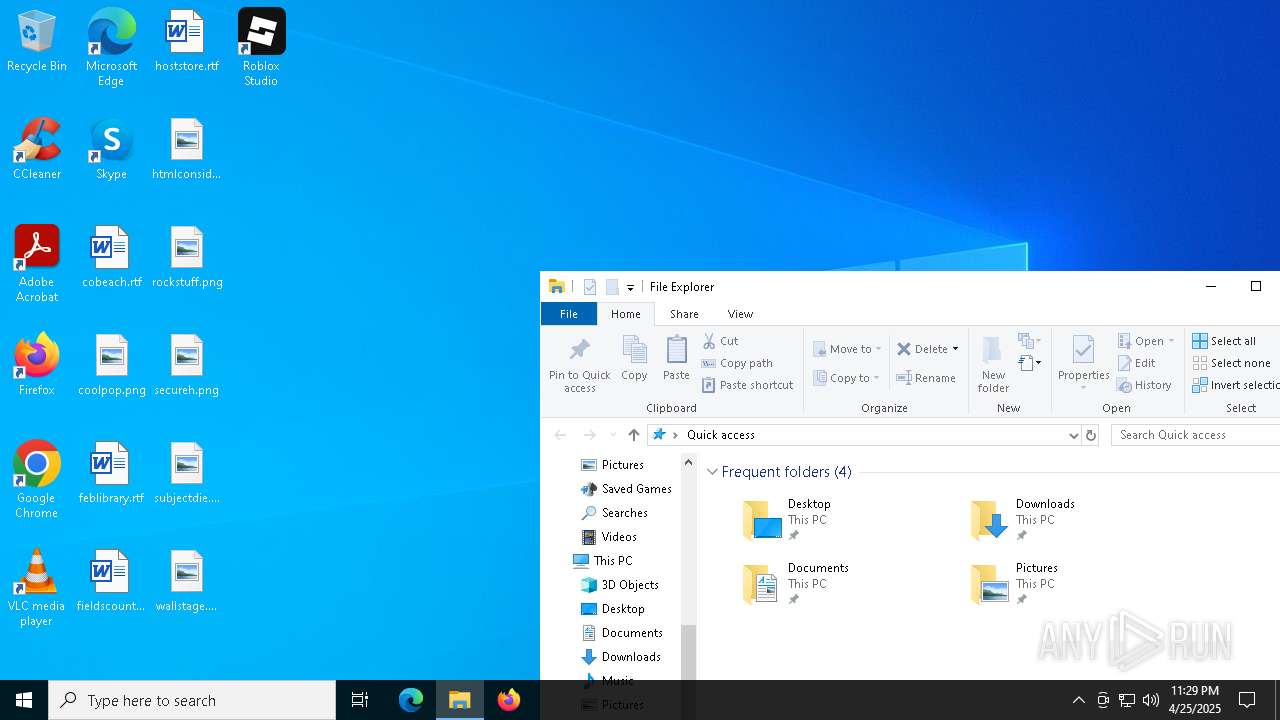The width and height of the screenshot is (1280, 720).
Task: Click History in the Open group
Action: coord(1144,385)
